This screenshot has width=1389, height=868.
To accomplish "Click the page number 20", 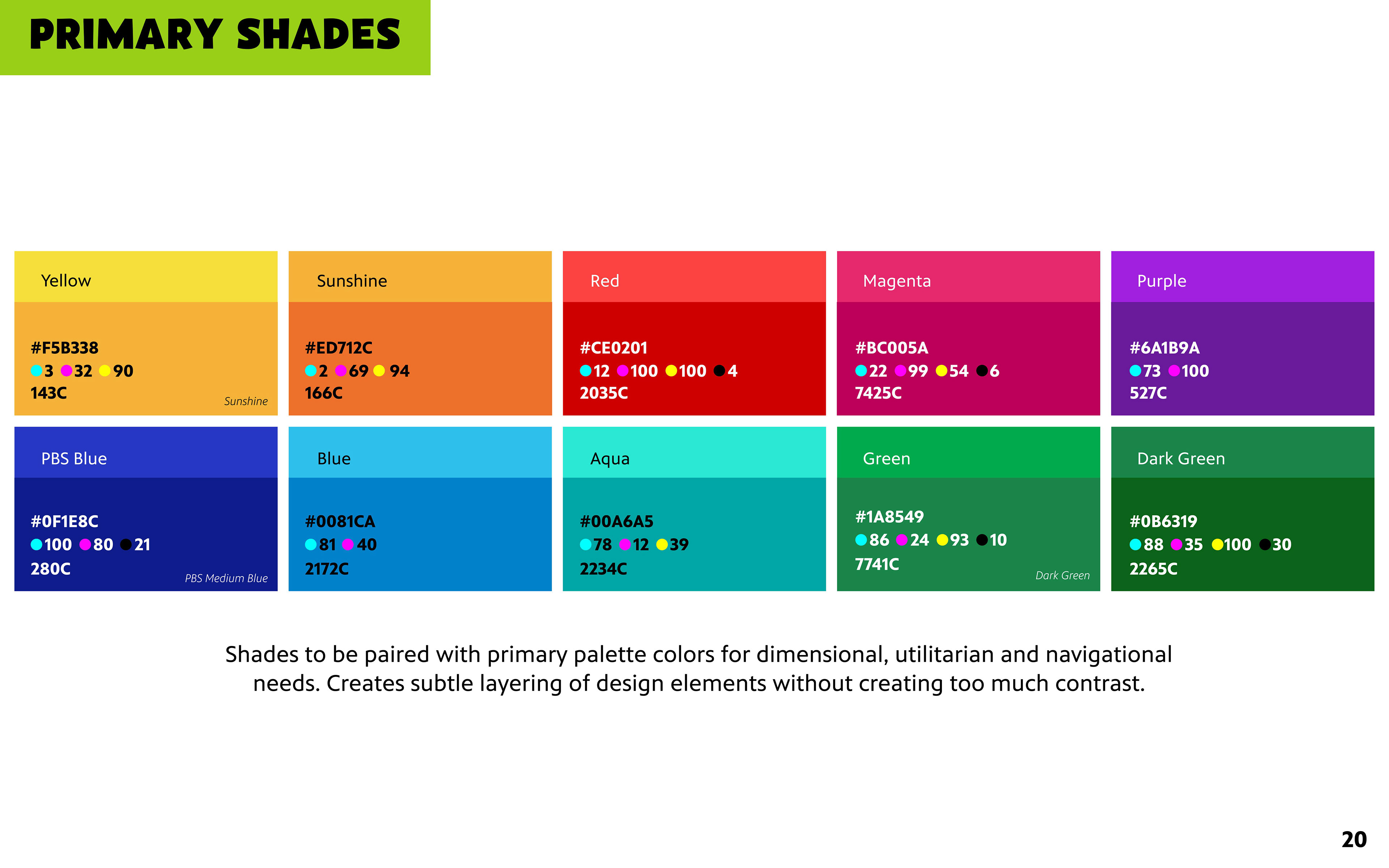I will pos(1354,839).
